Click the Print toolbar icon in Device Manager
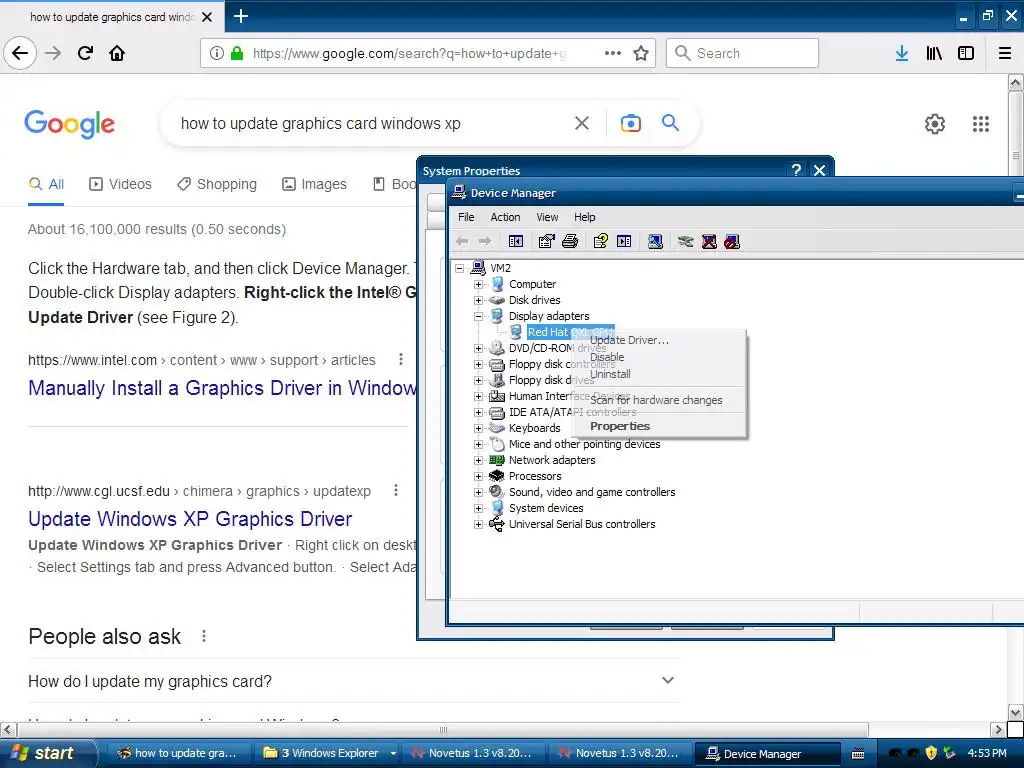Image resolution: width=1024 pixels, height=768 pixels. (x=569, y=242)
